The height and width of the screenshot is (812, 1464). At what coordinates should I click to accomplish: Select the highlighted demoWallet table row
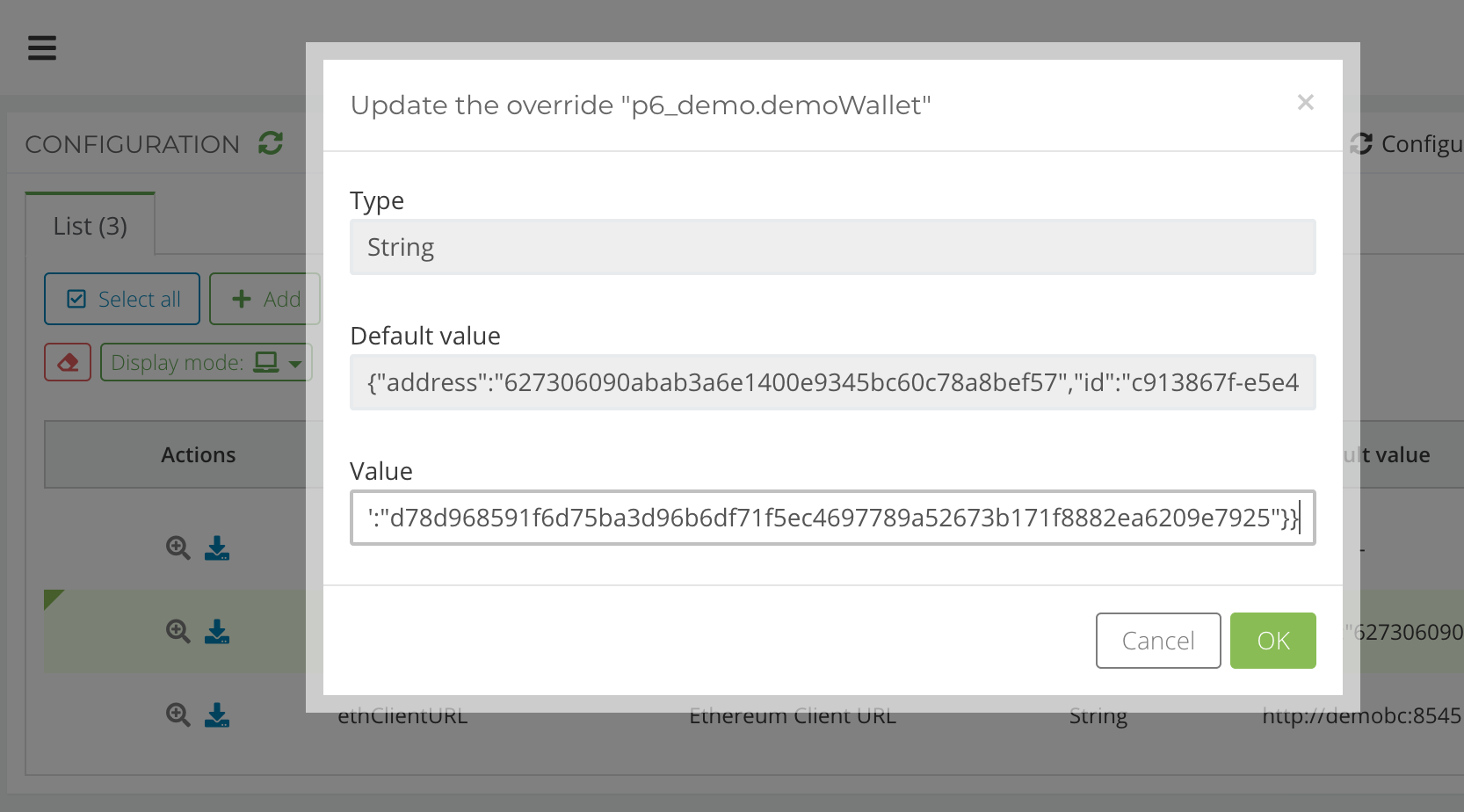pos(105,631)
